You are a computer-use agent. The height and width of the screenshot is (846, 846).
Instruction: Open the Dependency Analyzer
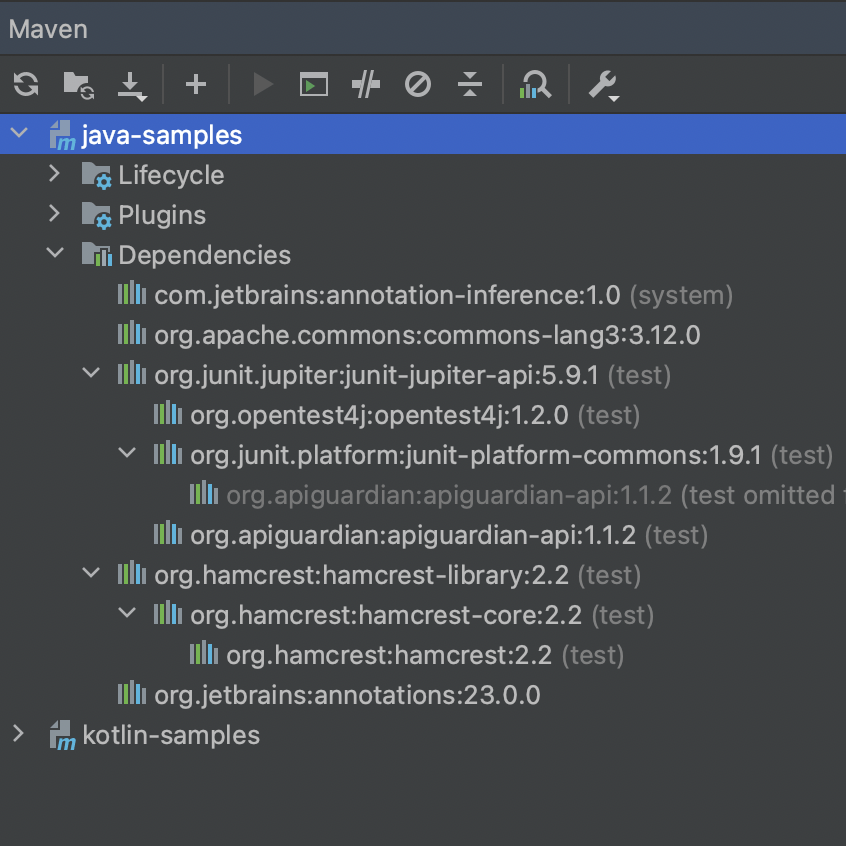pyautogui.click(x=535, y=84)
